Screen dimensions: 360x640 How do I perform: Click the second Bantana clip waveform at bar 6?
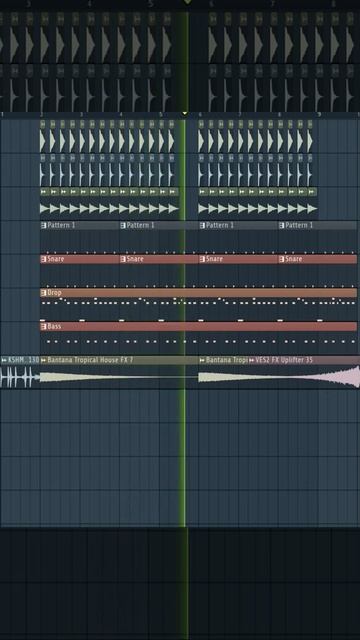coord(223,377)
